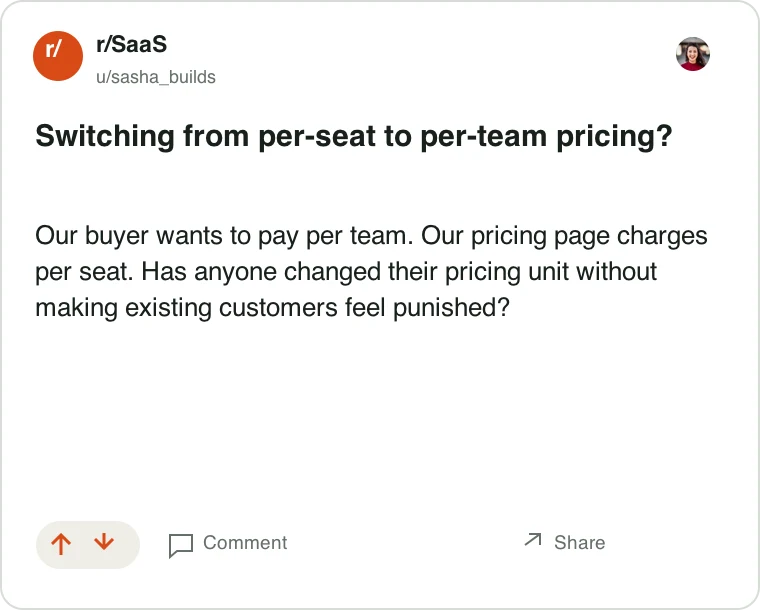Viewport: 760px width, 610px height.
Task: Click the body line starting 'per seat. Has anyone'
Action: (346, 272)
